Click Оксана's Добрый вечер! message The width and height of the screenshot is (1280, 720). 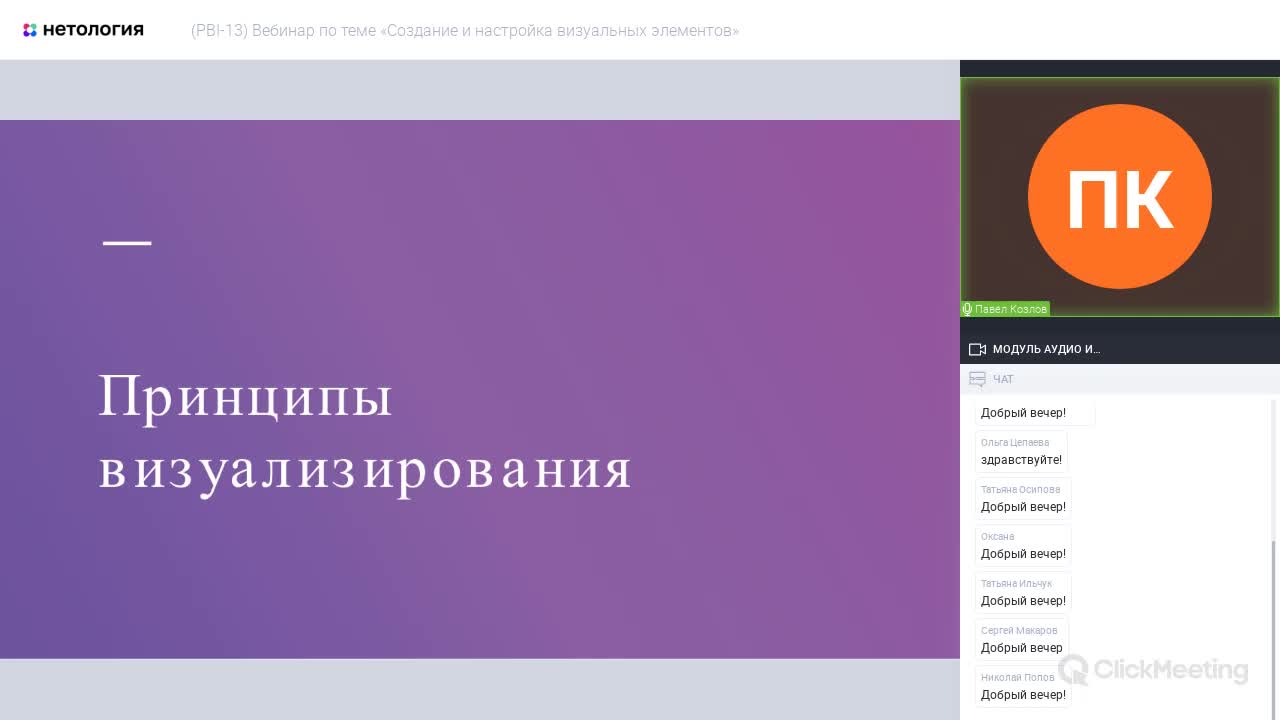click(1023, 554)
